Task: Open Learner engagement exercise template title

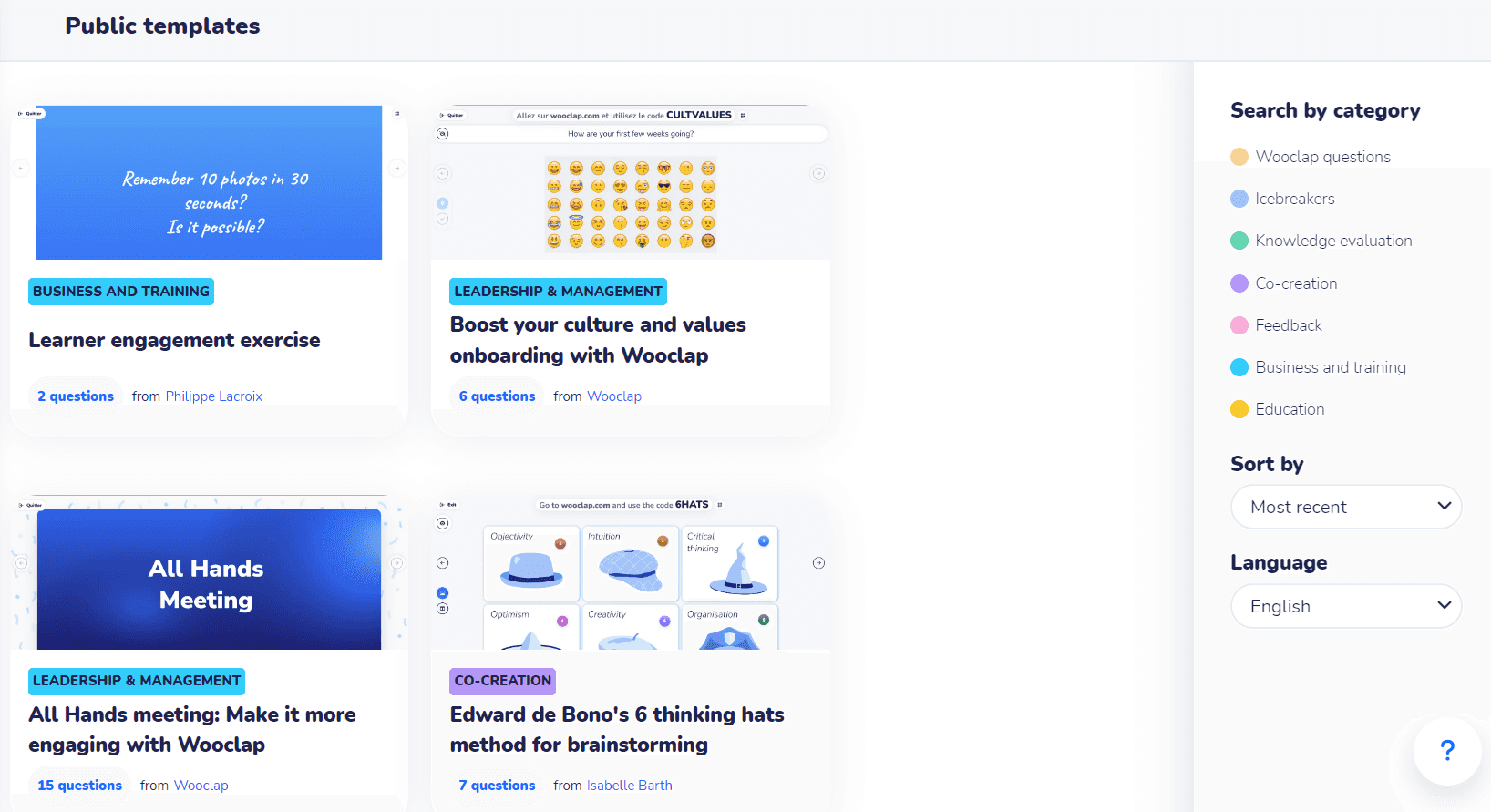Action: pos(174,340)
